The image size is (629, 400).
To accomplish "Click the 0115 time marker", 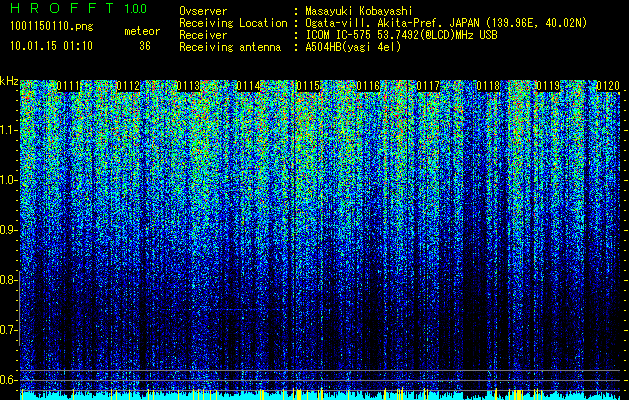I will pyautogui.click(x=308, y=86).
